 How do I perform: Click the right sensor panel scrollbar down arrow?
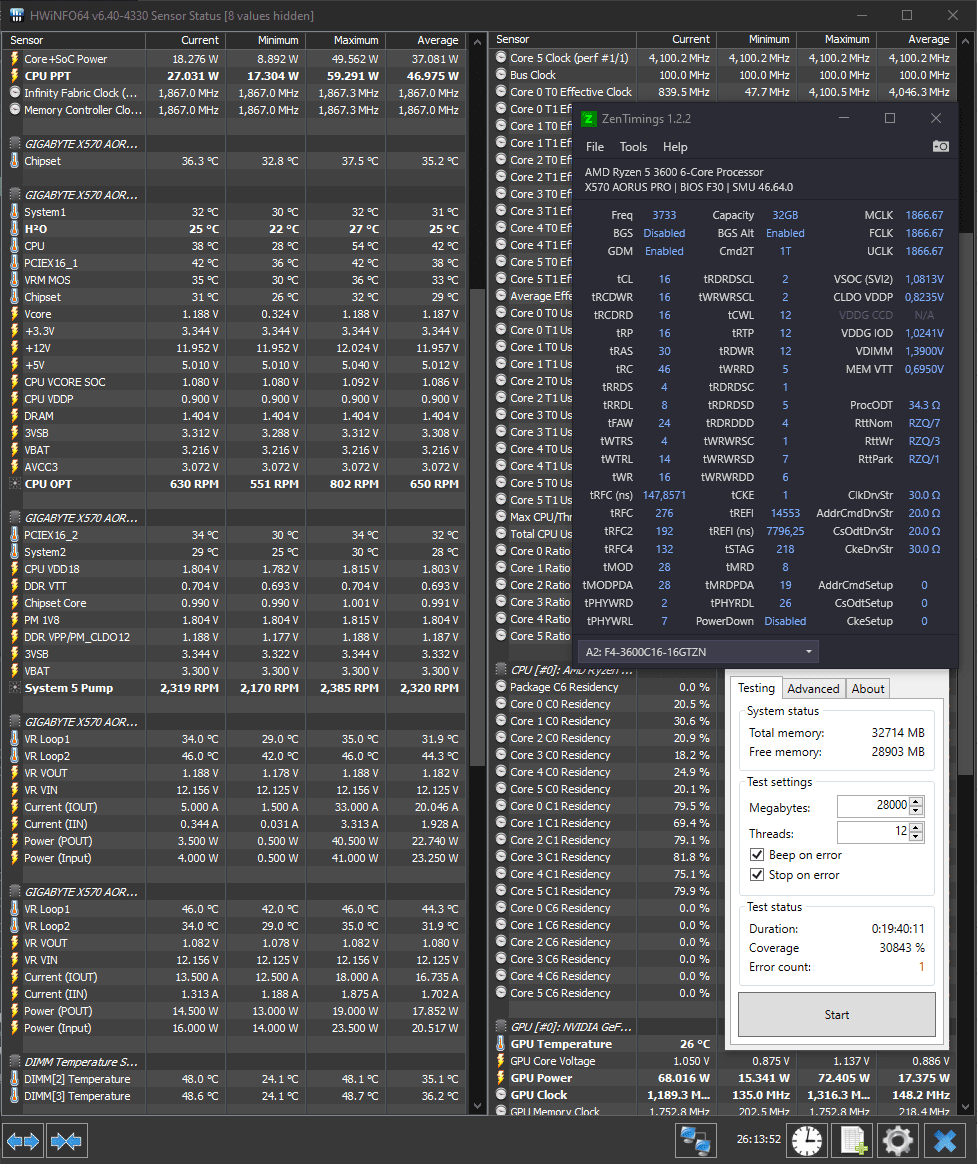tap(965, 1105)
